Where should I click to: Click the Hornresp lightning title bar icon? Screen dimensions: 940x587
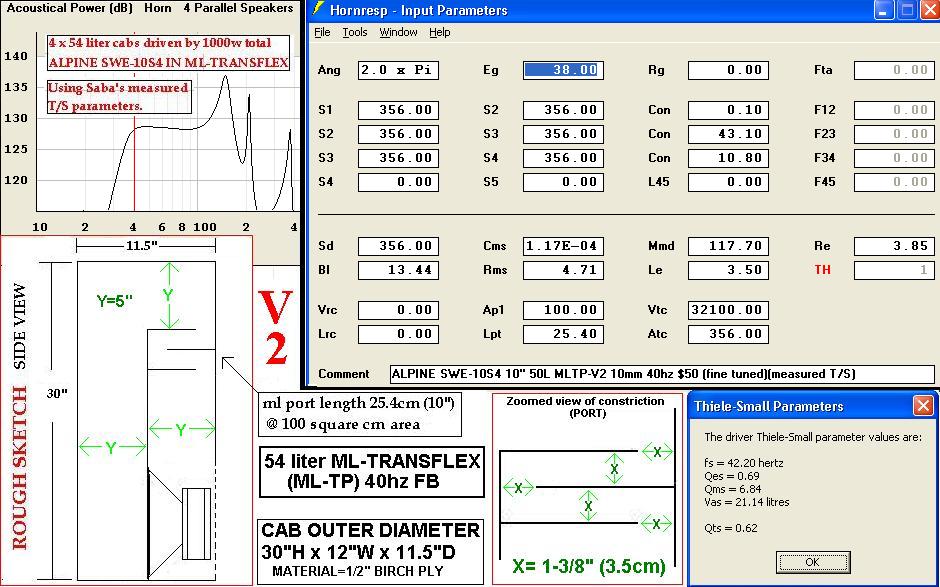point(318,10)
